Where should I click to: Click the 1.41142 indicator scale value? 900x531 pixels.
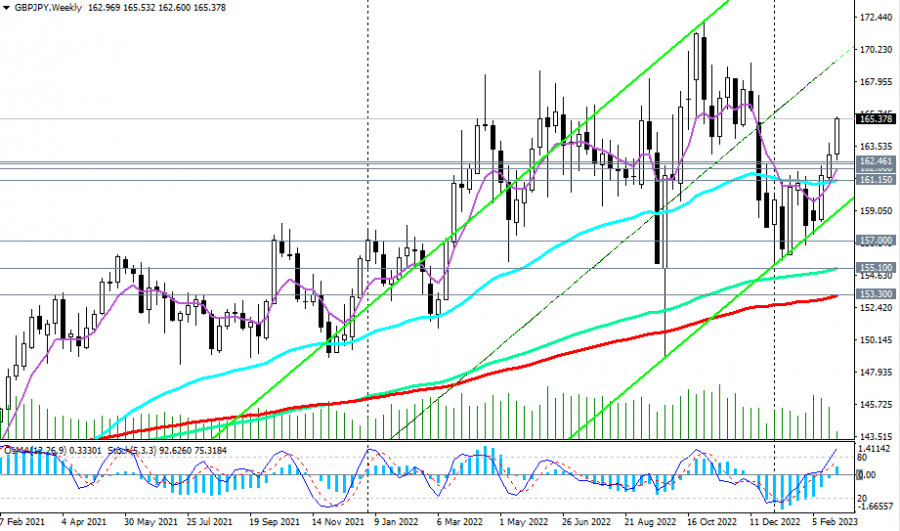pos(874,448)
